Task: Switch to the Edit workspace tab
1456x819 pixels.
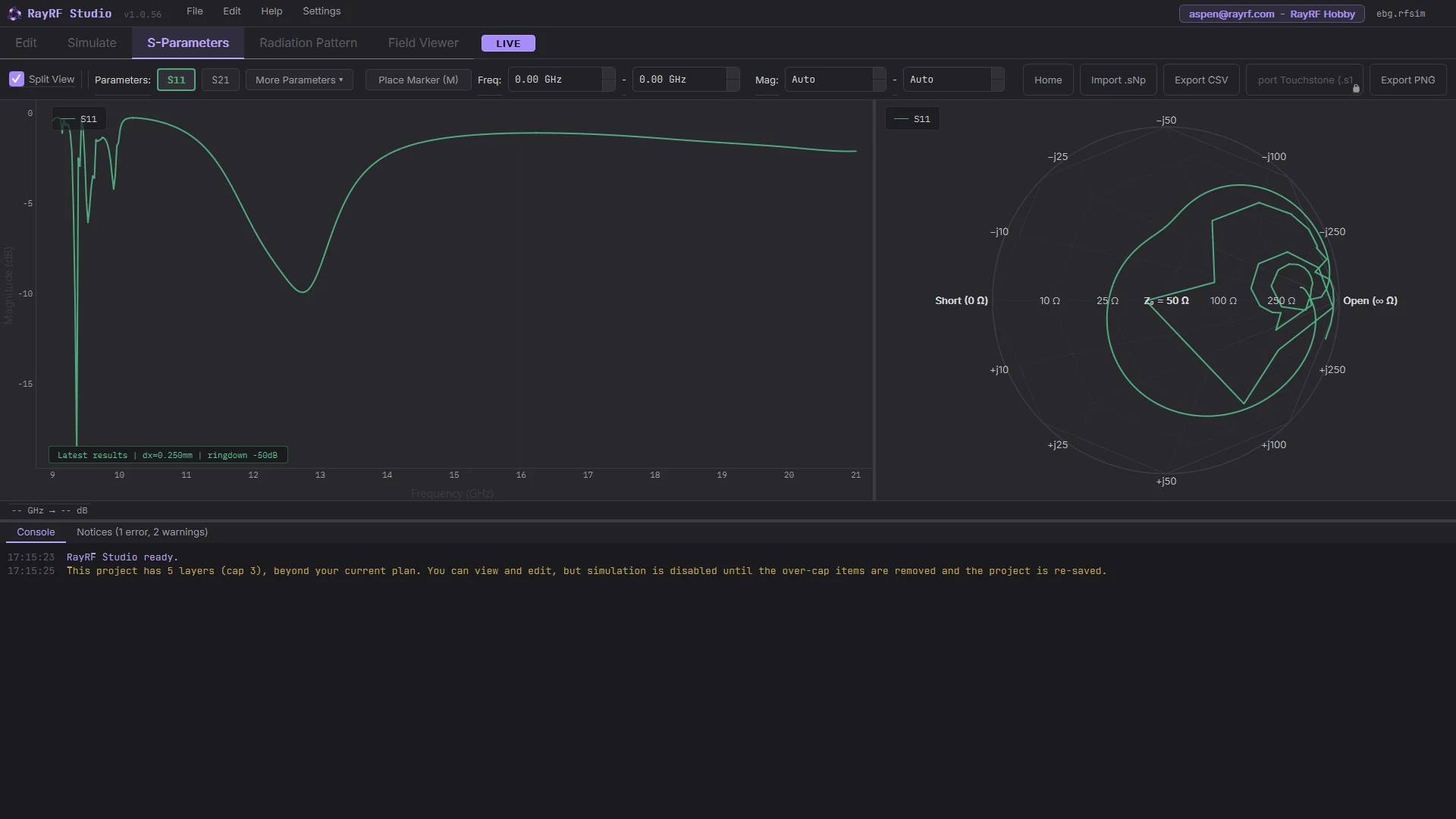Action: 26,43
